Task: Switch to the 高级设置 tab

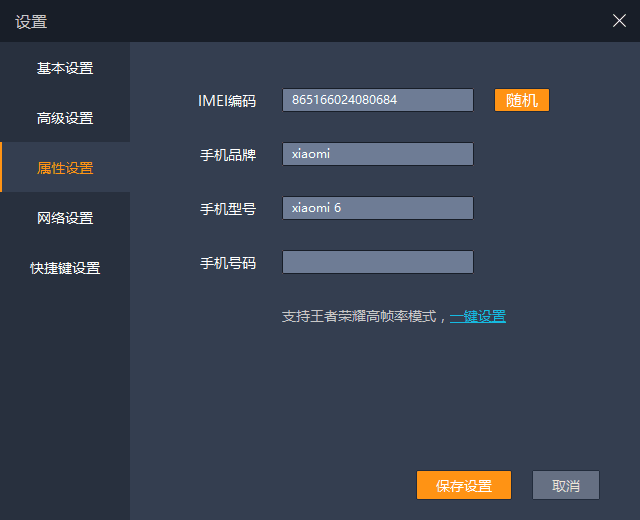Action: (65, 118)
